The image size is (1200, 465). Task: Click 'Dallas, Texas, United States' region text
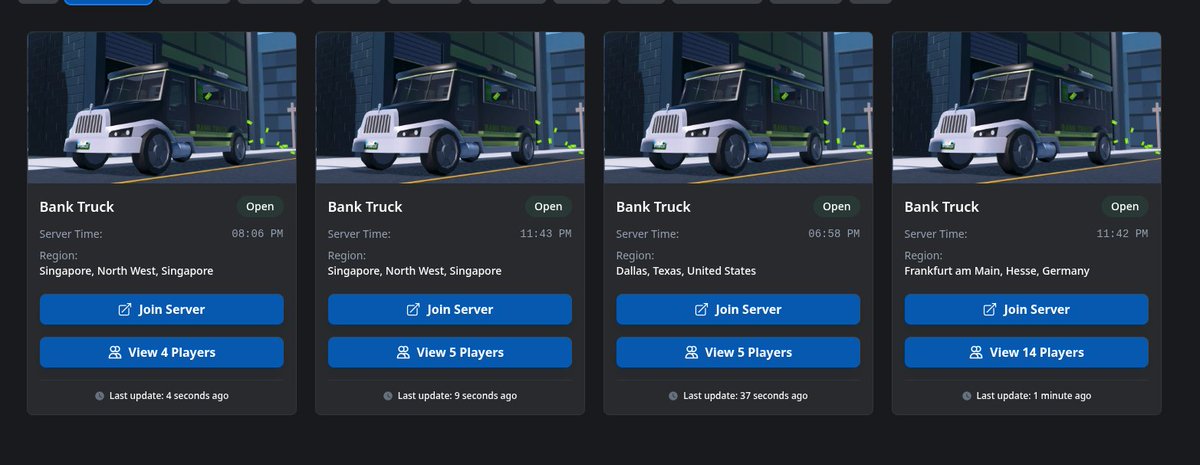coord(686,271)
